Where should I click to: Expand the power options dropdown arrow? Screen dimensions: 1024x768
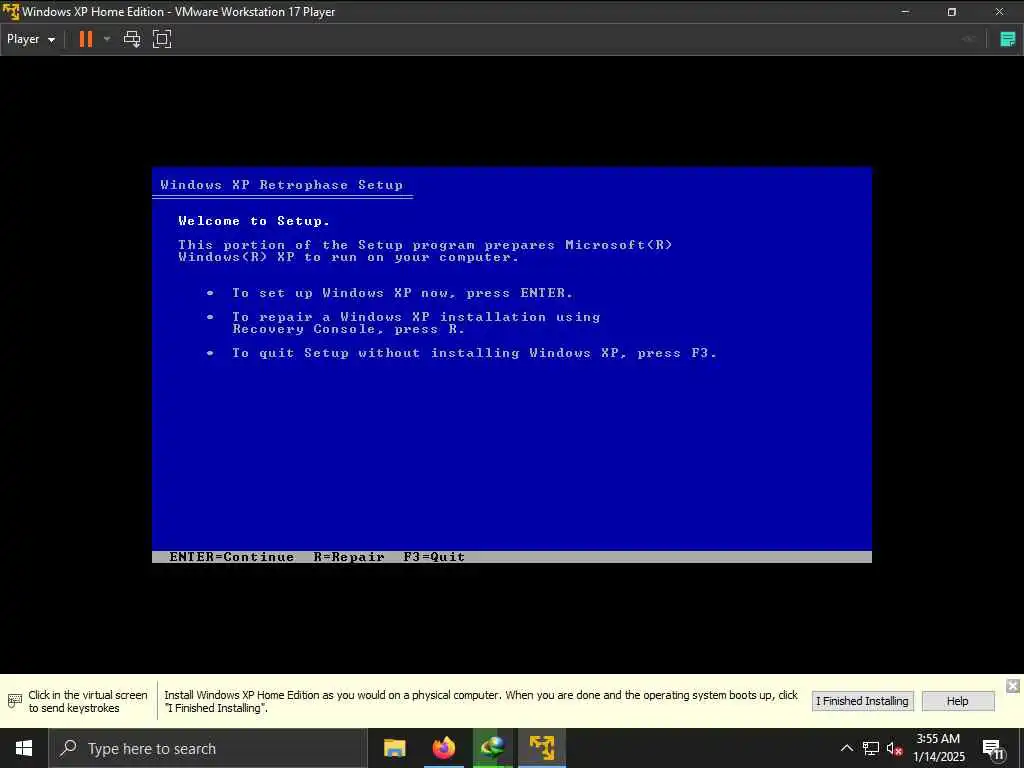tap(107, 39)
